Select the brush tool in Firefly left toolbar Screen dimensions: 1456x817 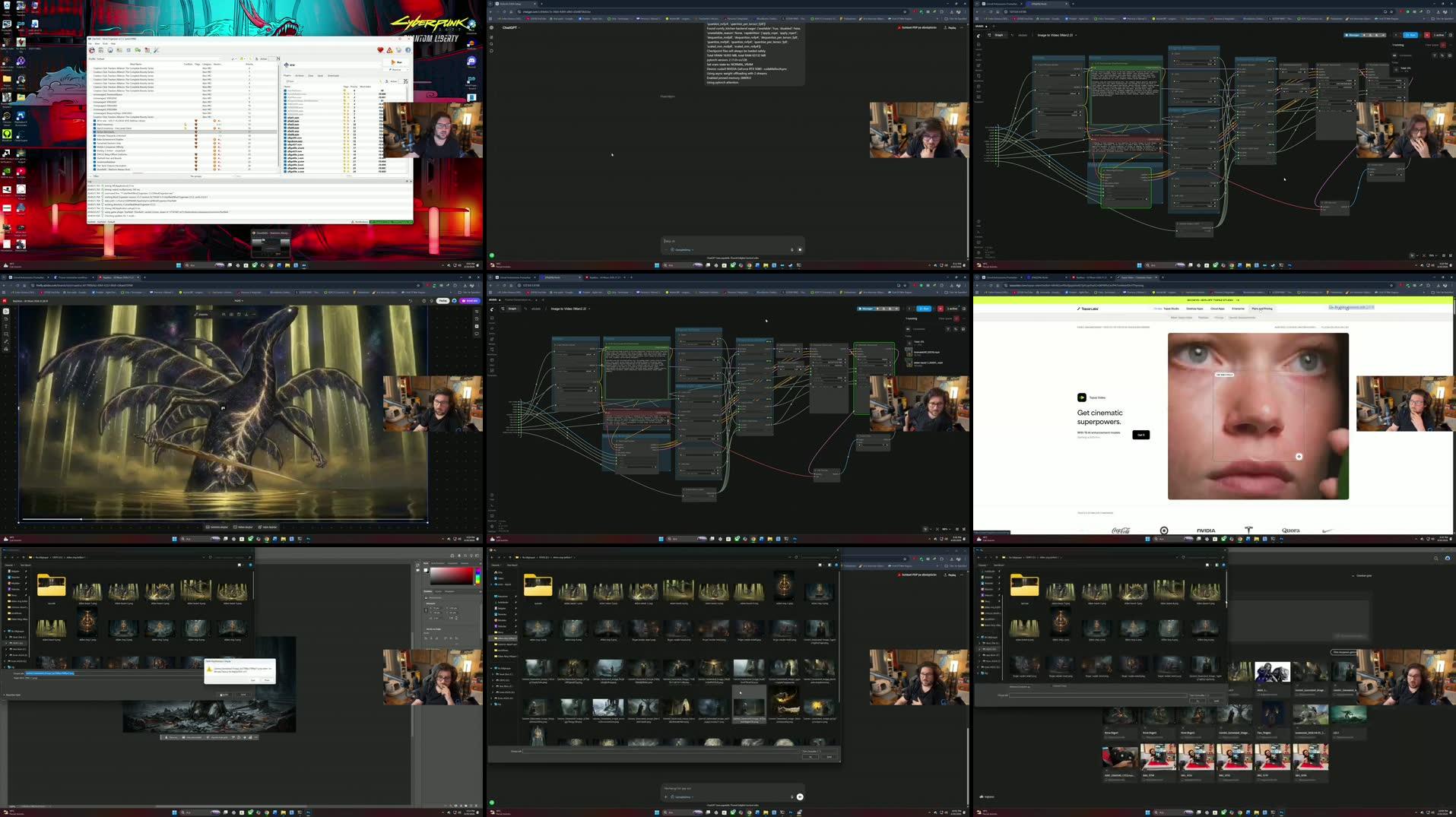tap(6, 342)
